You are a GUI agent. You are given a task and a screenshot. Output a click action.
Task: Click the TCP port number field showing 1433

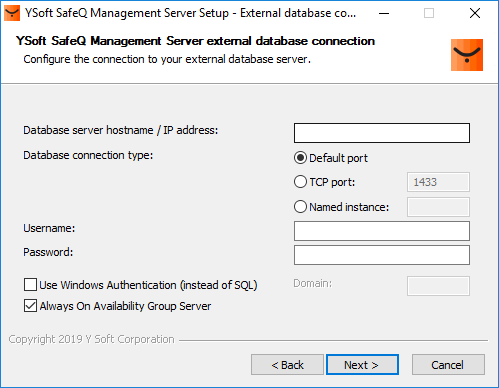pyautogui.click(x=438, y=182)
